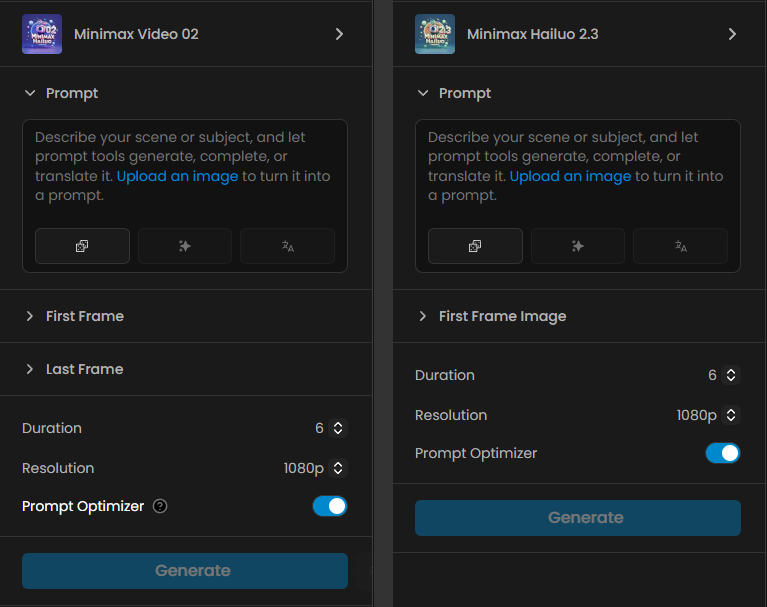The image size is (767, 607).
Task: Click the sparkle enhance icon in Hailuo 2.3 prompt
Action: click(x=578, y=246)
